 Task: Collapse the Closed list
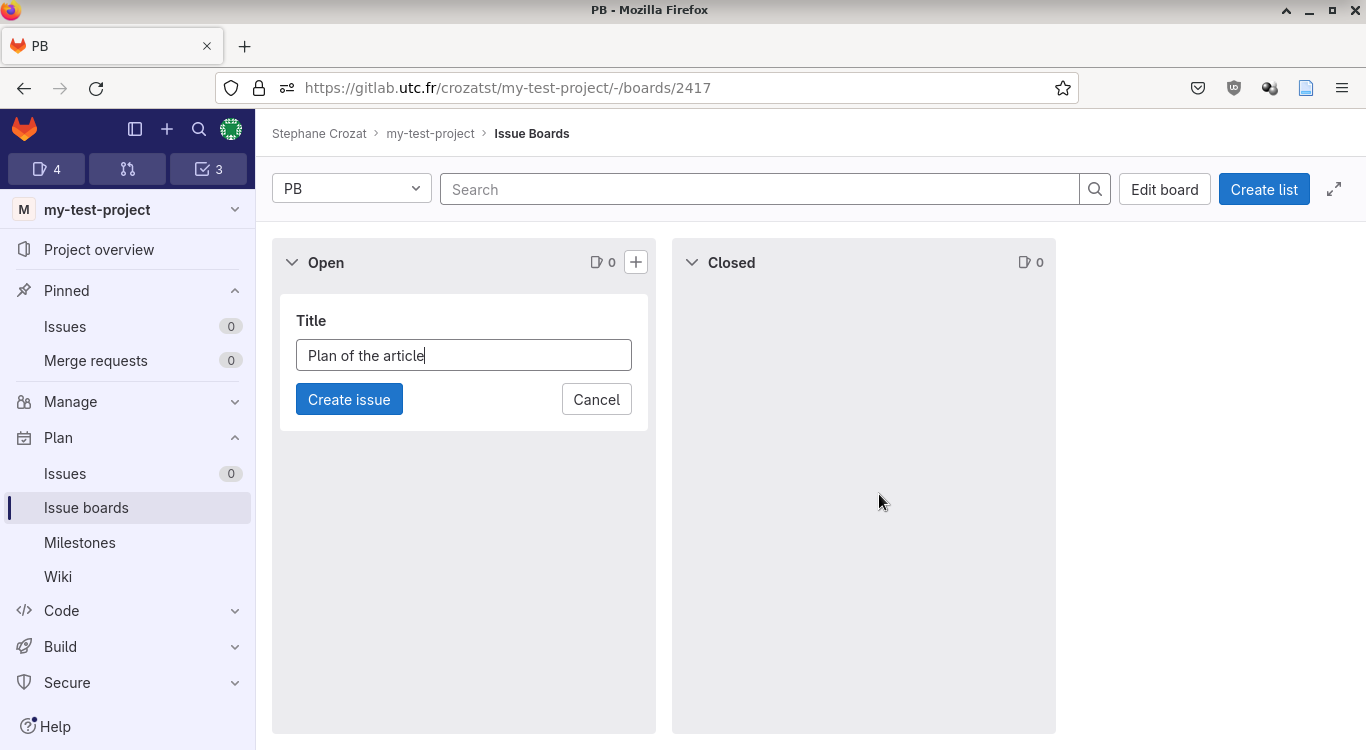[x=692, y=263]
